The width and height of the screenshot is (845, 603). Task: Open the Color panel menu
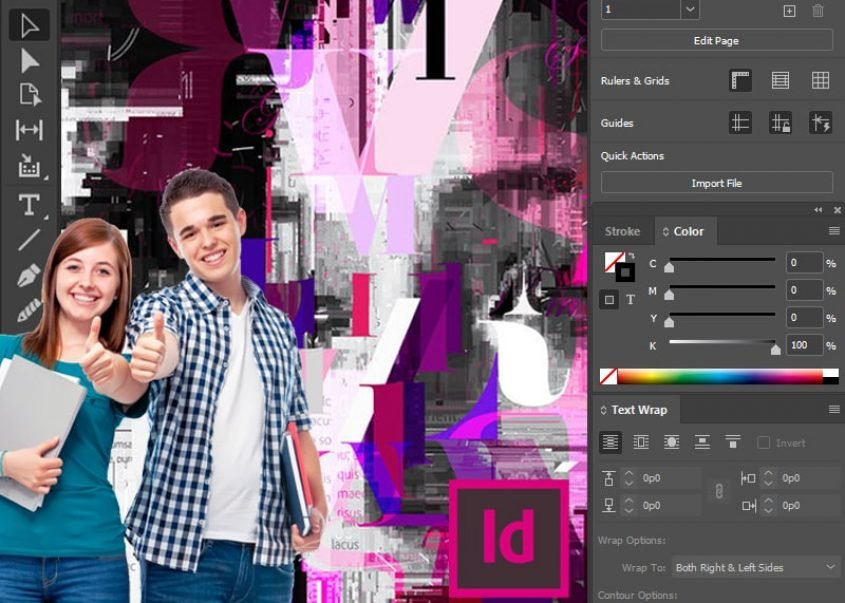834,231
